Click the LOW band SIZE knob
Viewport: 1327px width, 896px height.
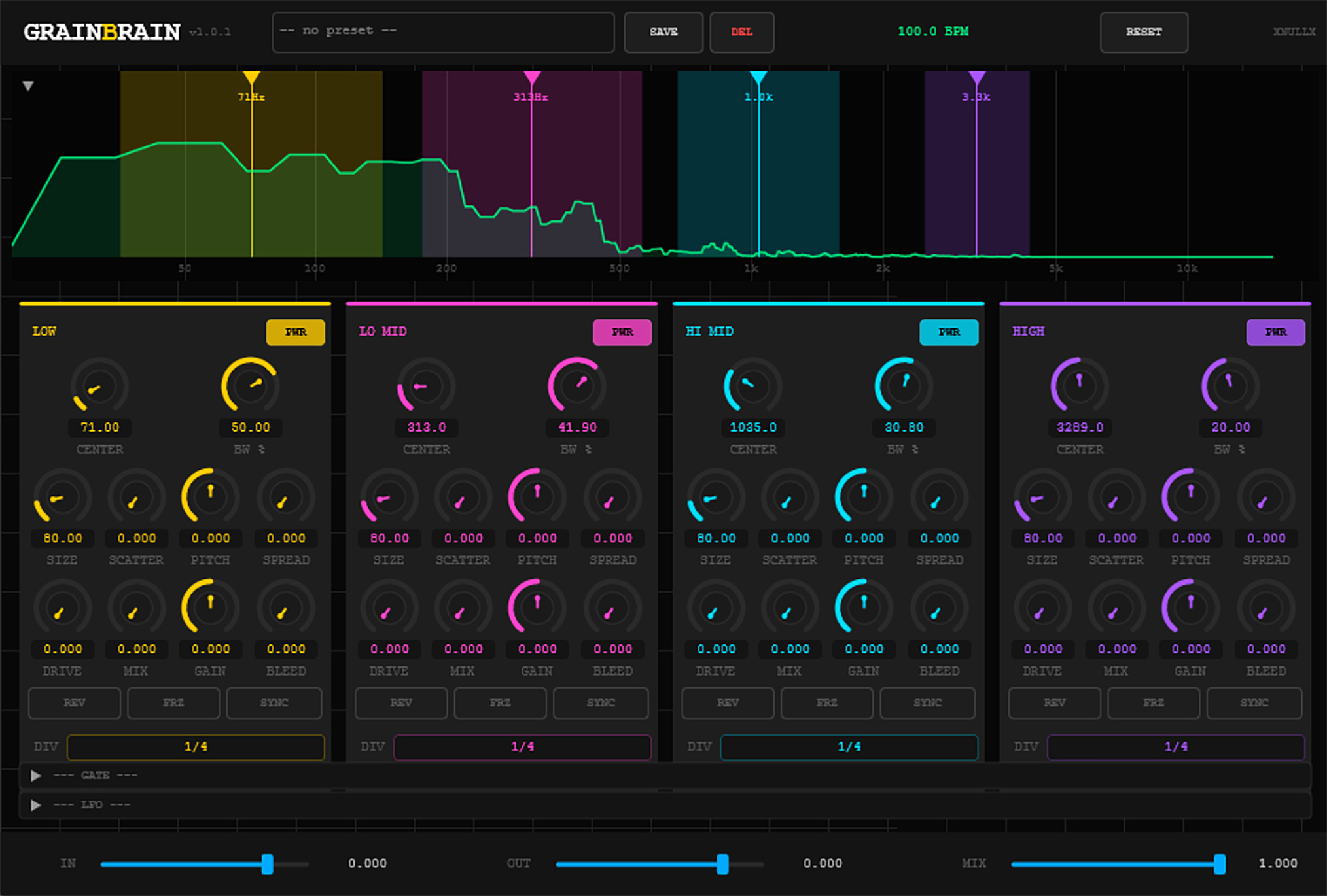[62, 497]
